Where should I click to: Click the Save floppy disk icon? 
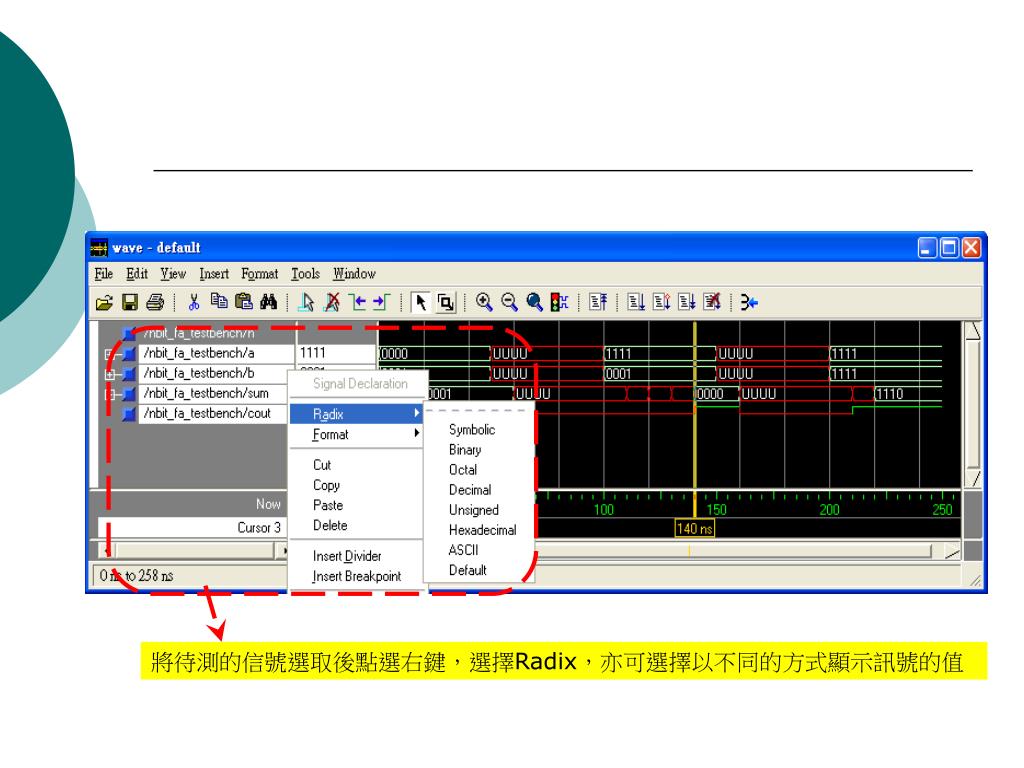point(130,302)
